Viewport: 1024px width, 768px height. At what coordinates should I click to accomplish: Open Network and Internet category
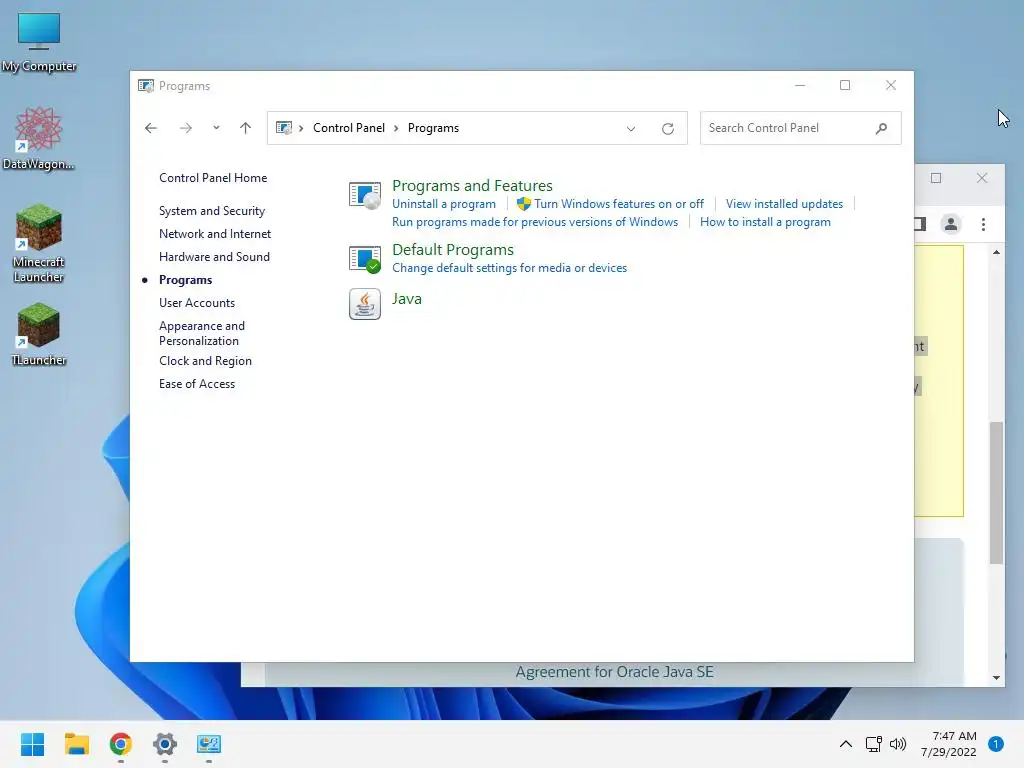[215, 234]
